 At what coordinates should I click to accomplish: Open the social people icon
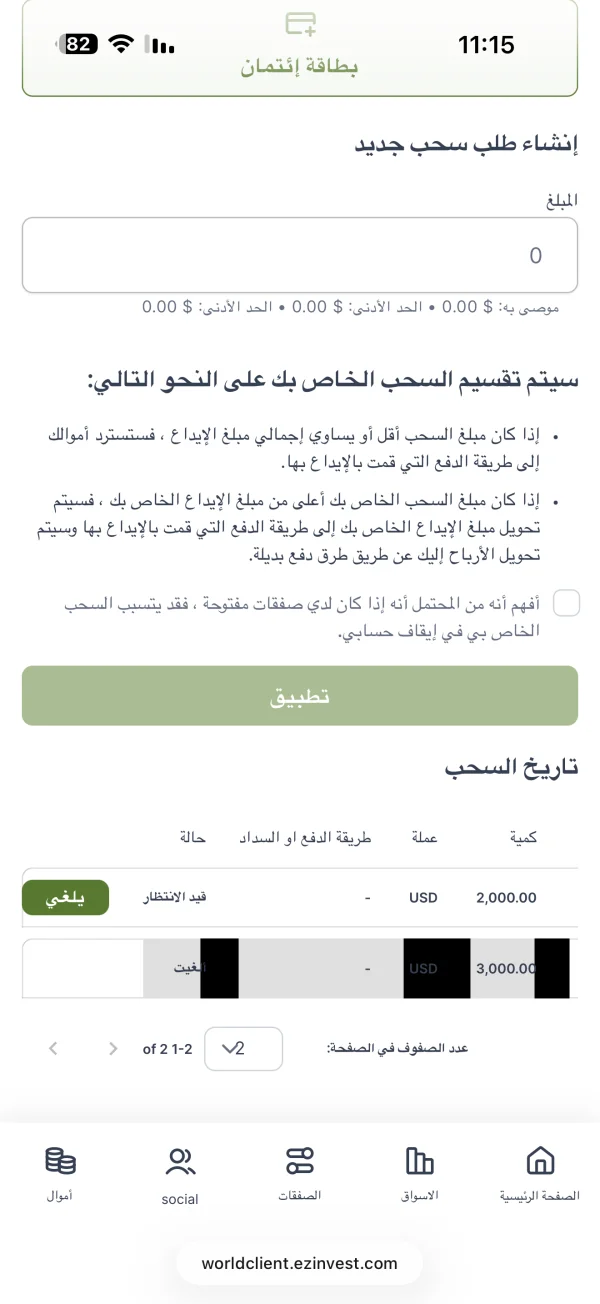180,1161
